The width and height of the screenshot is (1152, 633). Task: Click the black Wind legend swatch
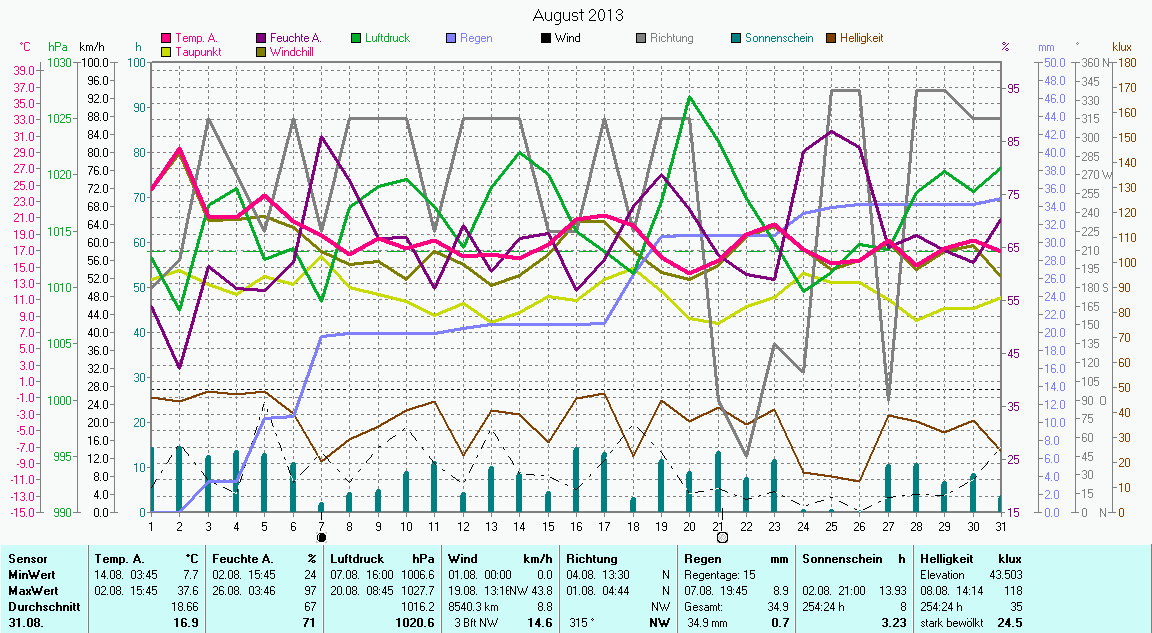[546, 39]
